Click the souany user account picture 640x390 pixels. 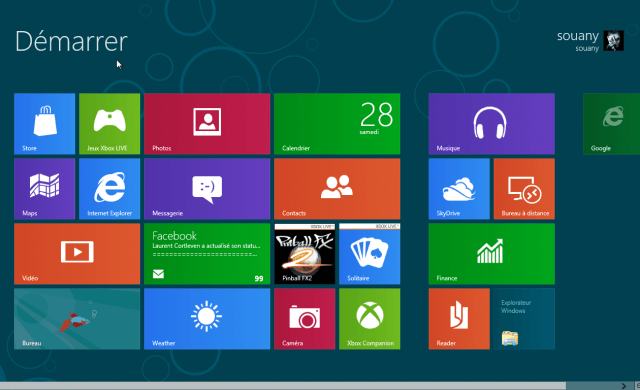click(613, 41)
